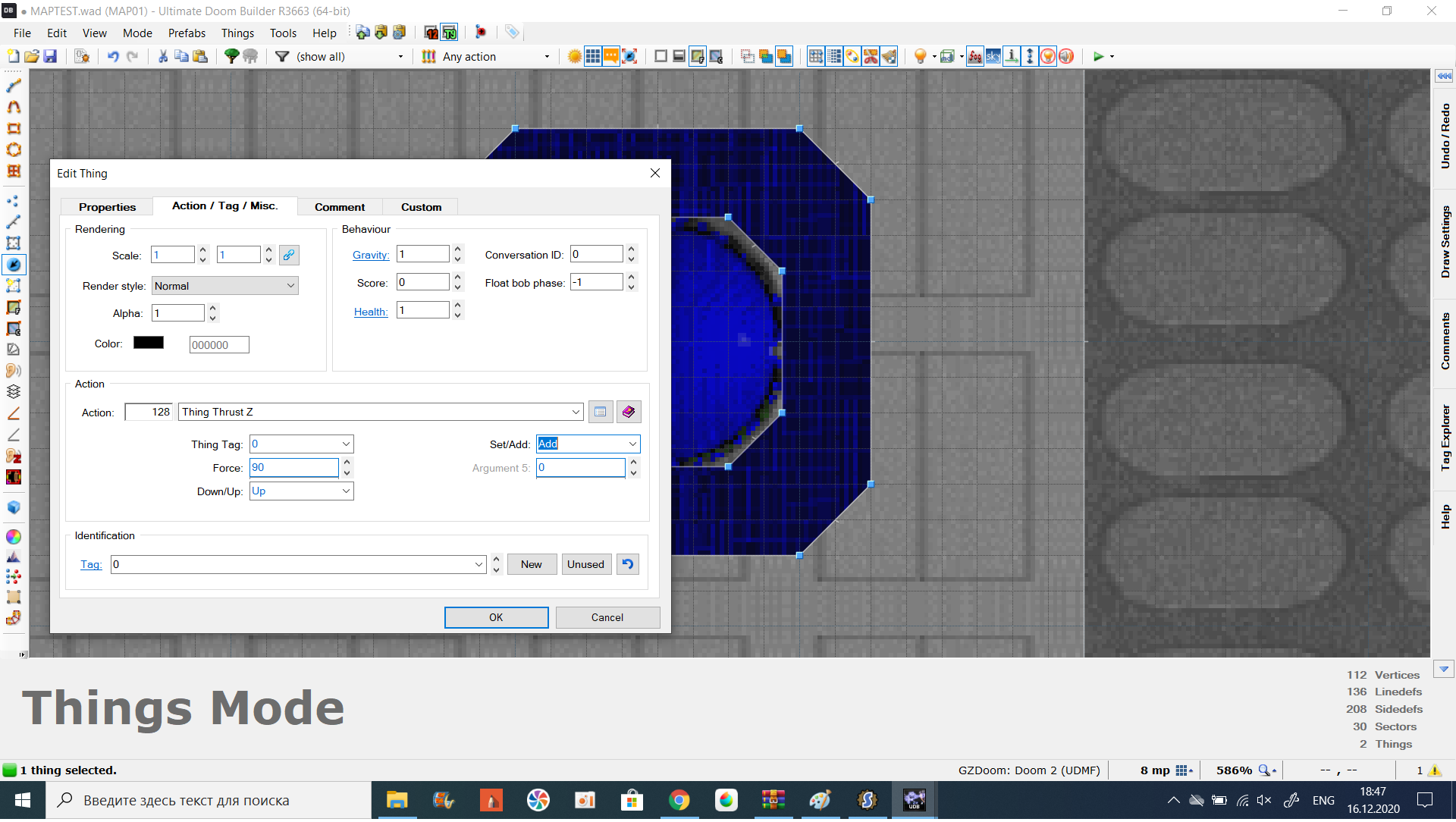
Task: Select the Undo tool in toolbar
Action: tap(112, 56)
